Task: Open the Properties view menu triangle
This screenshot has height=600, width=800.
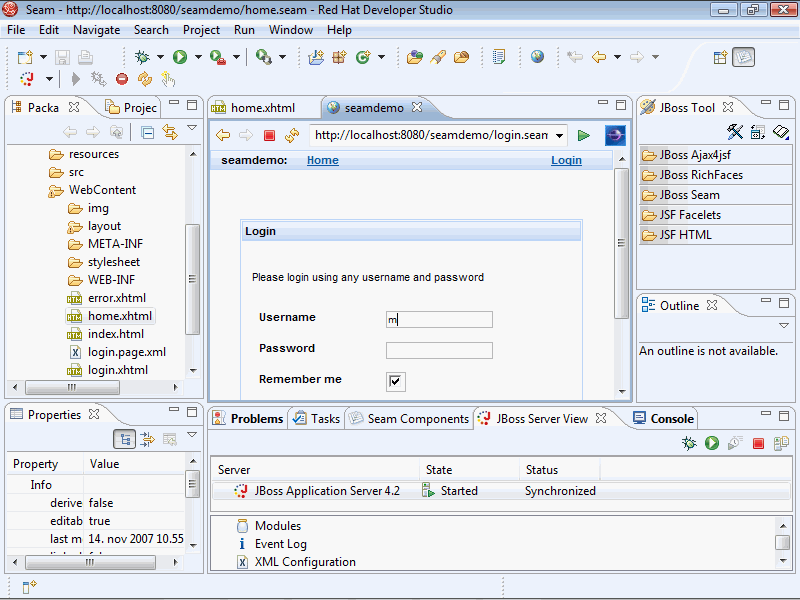Action: (192, 435)
